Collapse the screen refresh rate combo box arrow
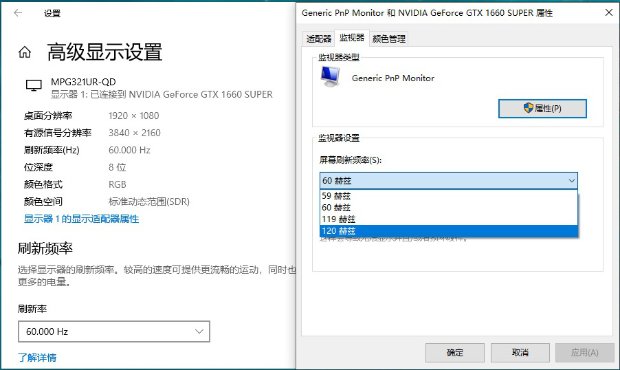This screenshot has height=370, width=620. [x=571, y=181]
